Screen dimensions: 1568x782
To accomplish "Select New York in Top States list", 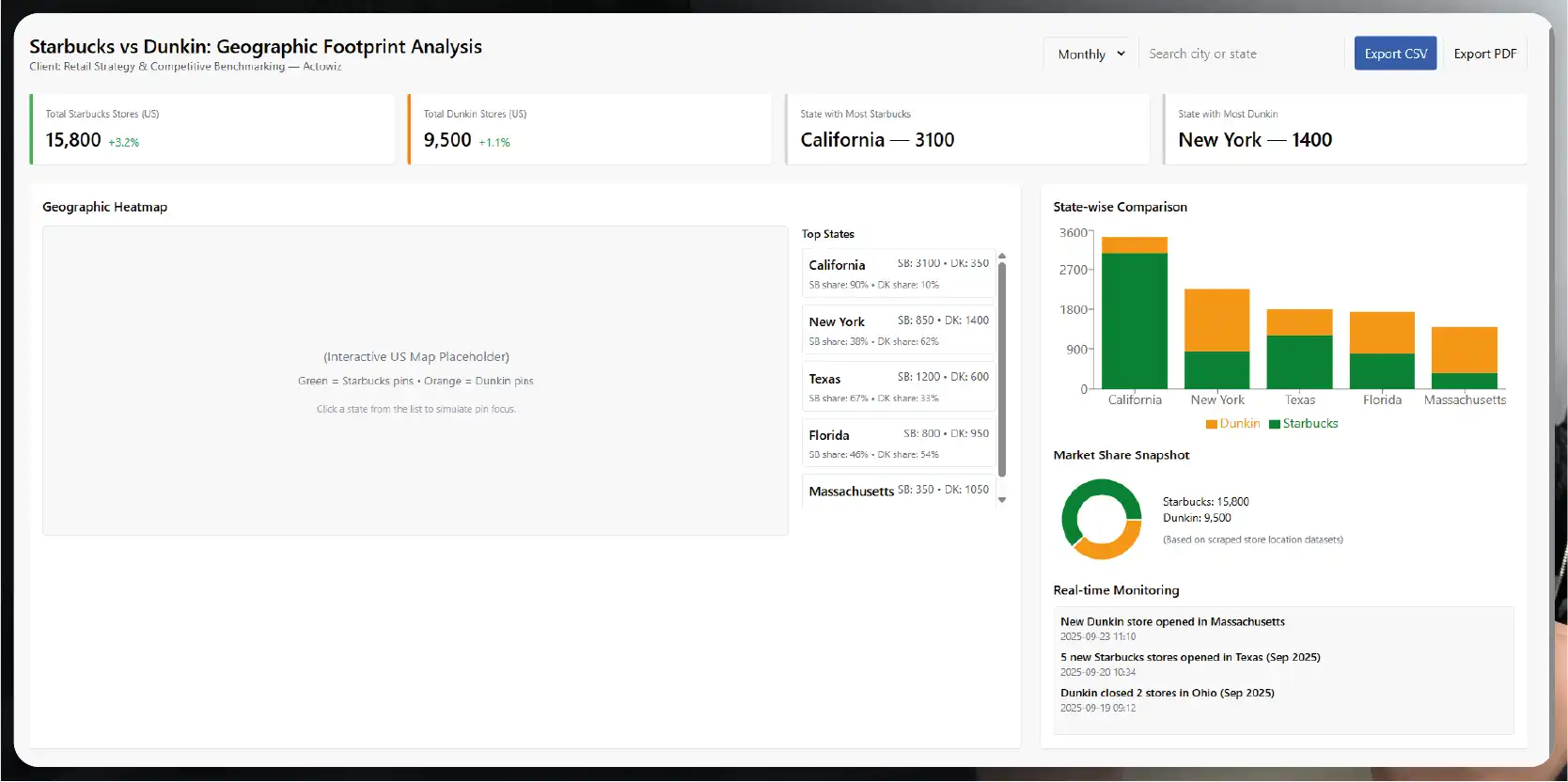I will [898, 330].
